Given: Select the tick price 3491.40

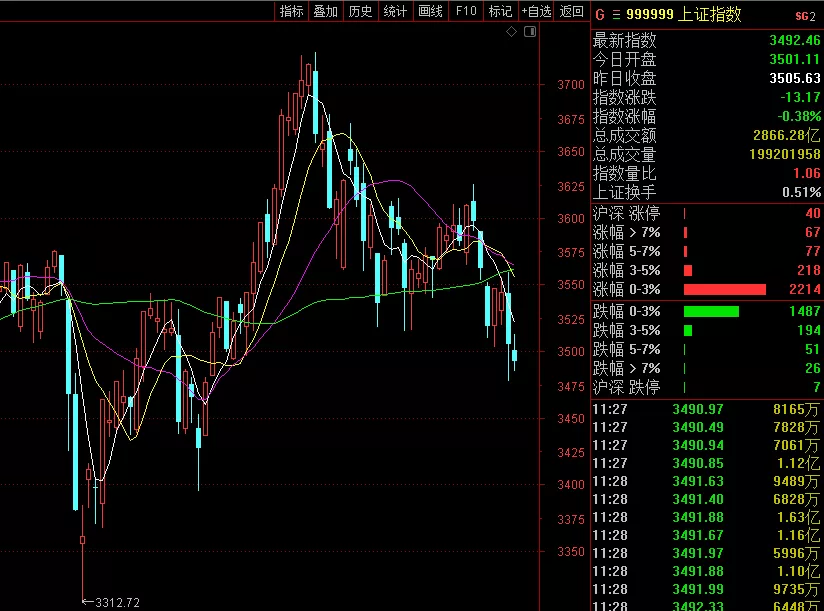Looking at the screenshot, I should click(698, 499).
